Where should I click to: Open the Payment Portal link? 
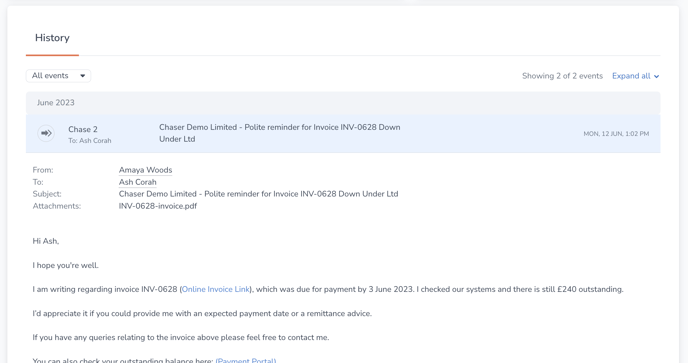point(246,360)
